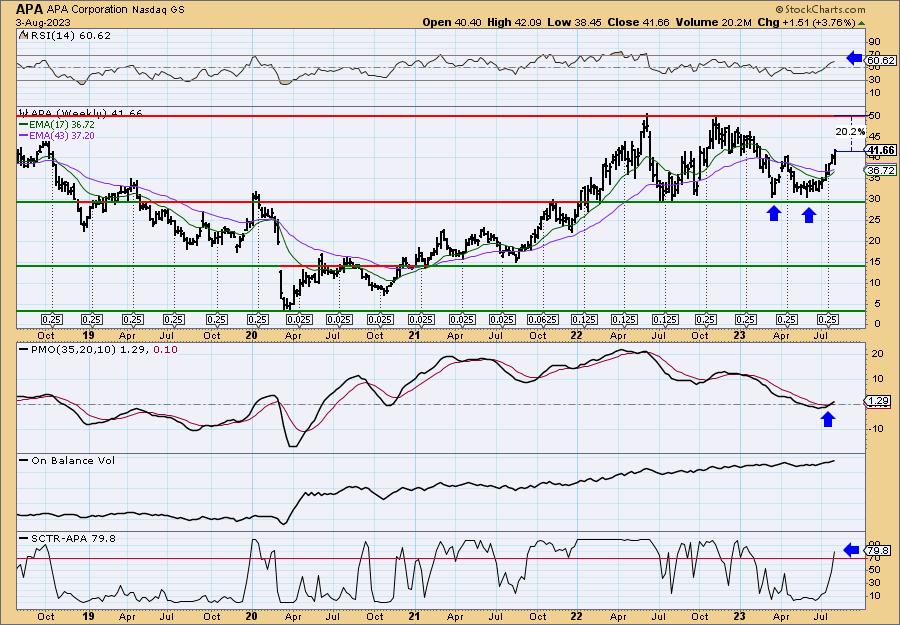Click the '45' label on the price axis

pos(874,136)
